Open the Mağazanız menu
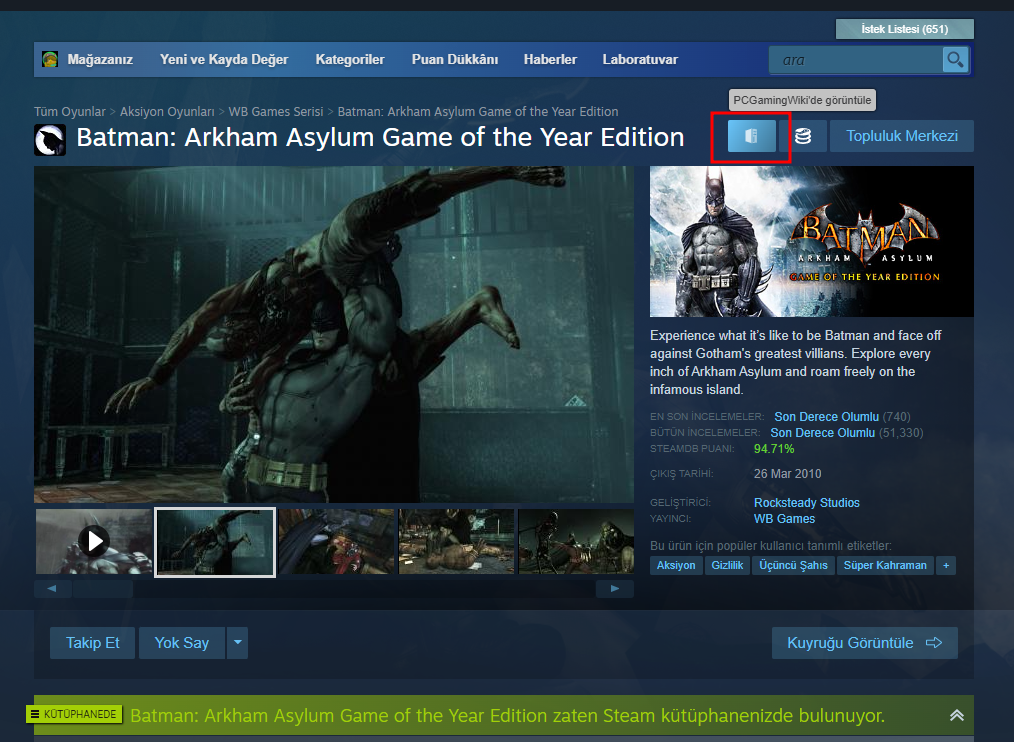 (x=100, y=60)
